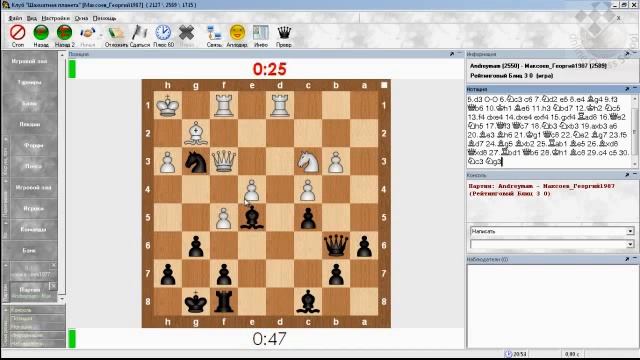Click the 0:47 clock below board

tap(269, 339)
